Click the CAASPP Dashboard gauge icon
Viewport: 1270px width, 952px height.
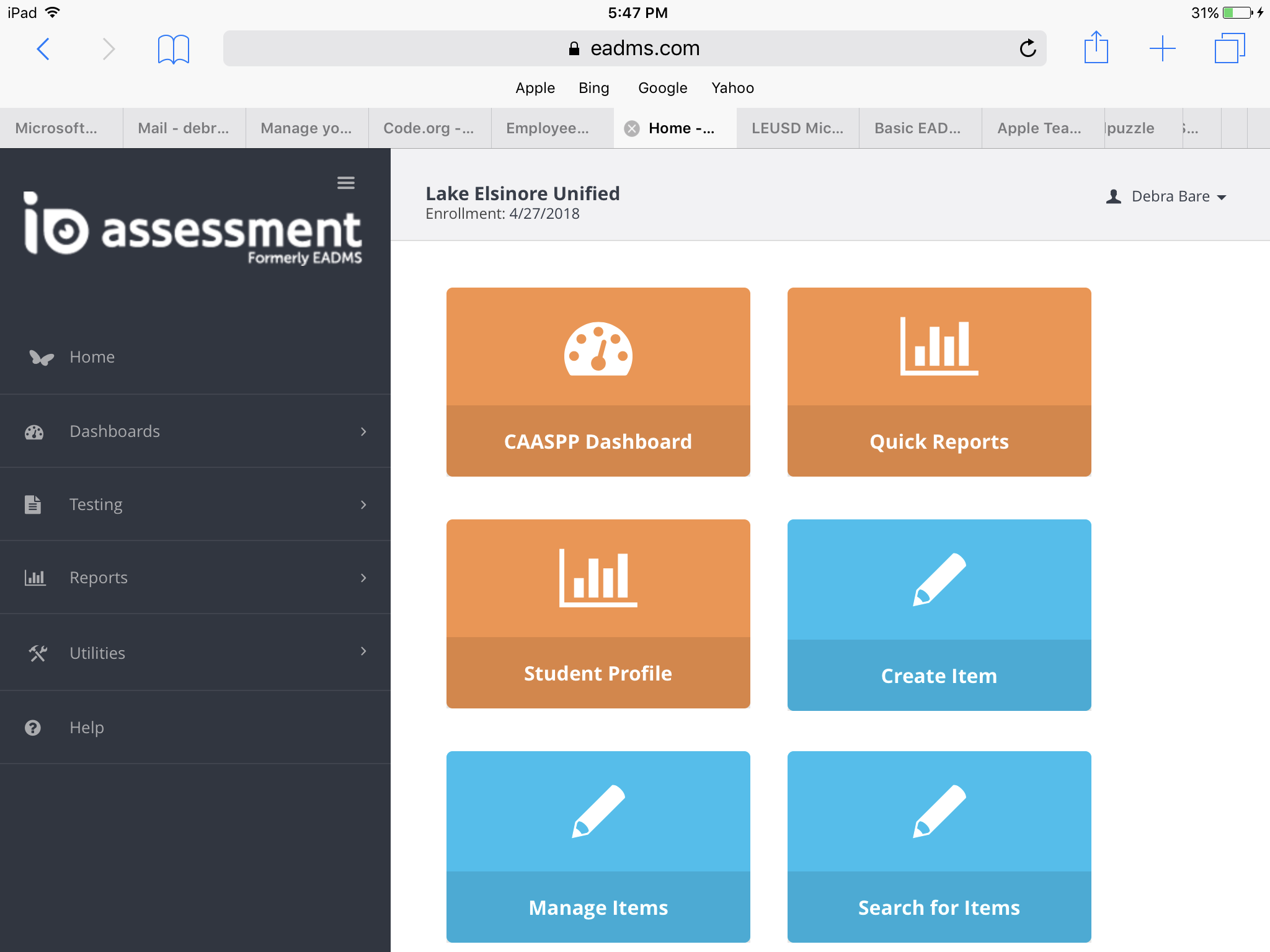(x=598, y=348)
